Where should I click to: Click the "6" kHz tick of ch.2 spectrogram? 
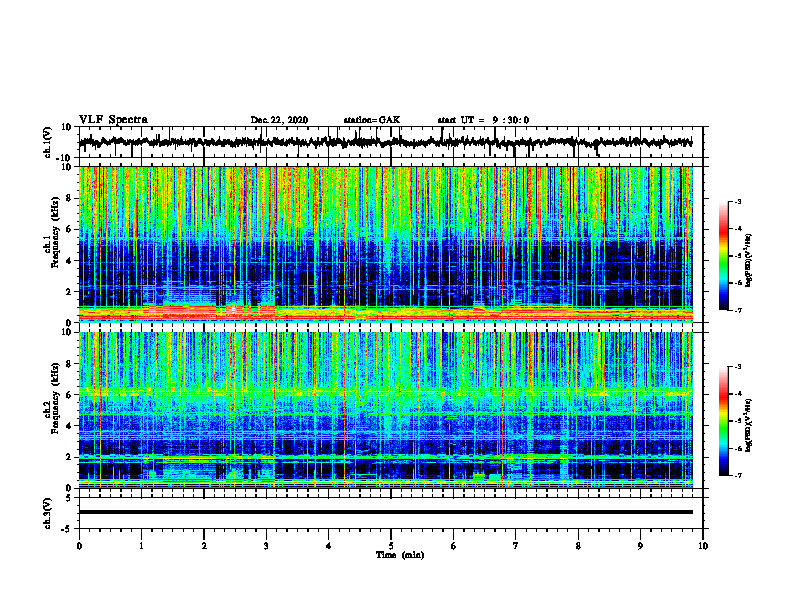pos(69,395)
